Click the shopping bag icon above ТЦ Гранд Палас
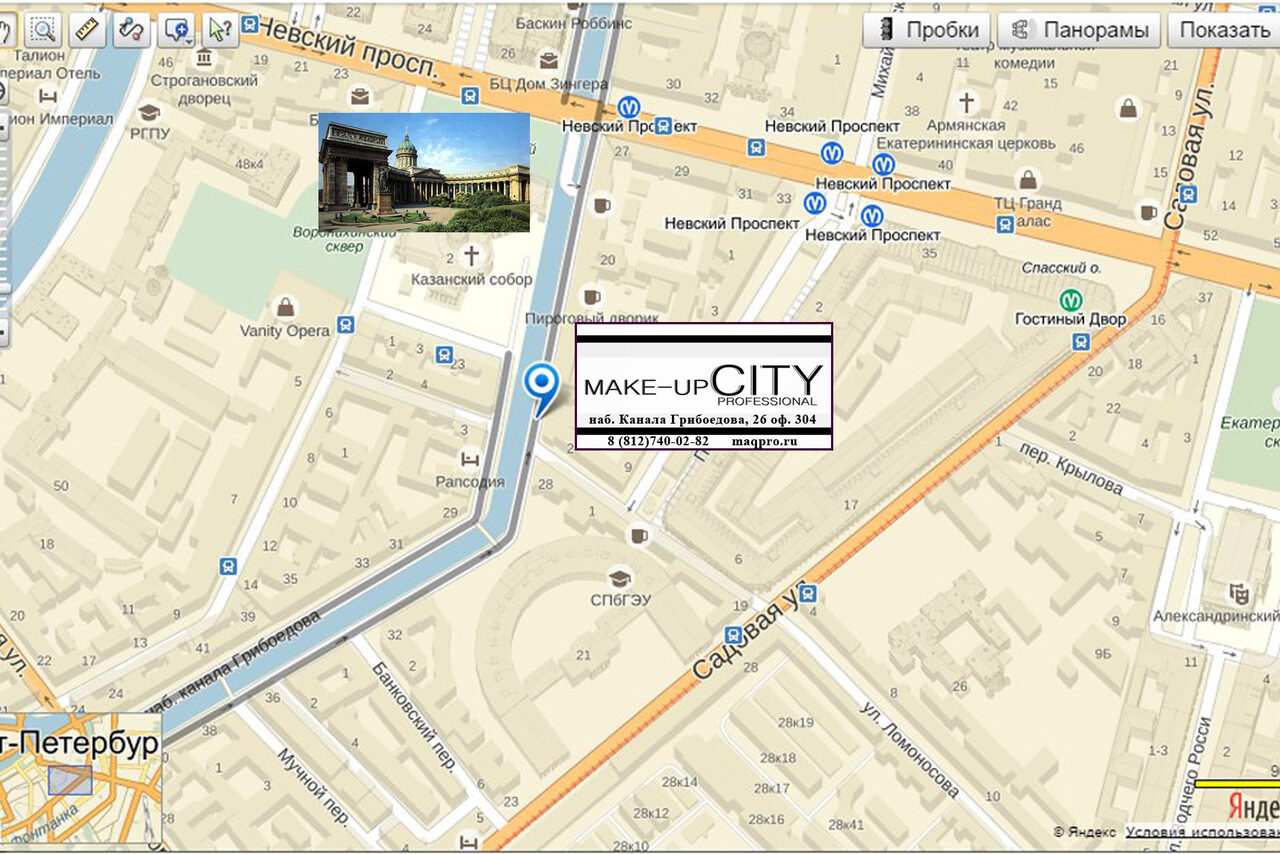Viewport: 1280px width, 854px height. tap(1027, 180)
